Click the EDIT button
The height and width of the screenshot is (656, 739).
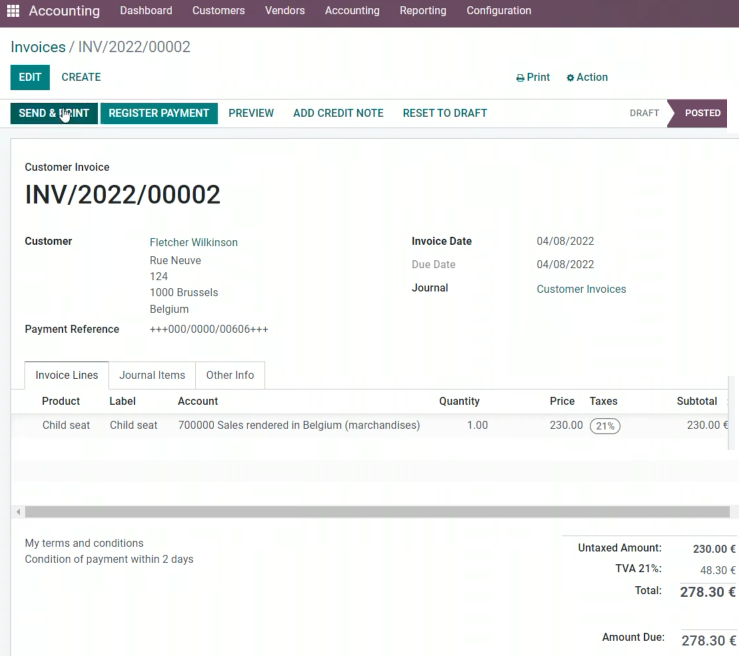(30, 77)
